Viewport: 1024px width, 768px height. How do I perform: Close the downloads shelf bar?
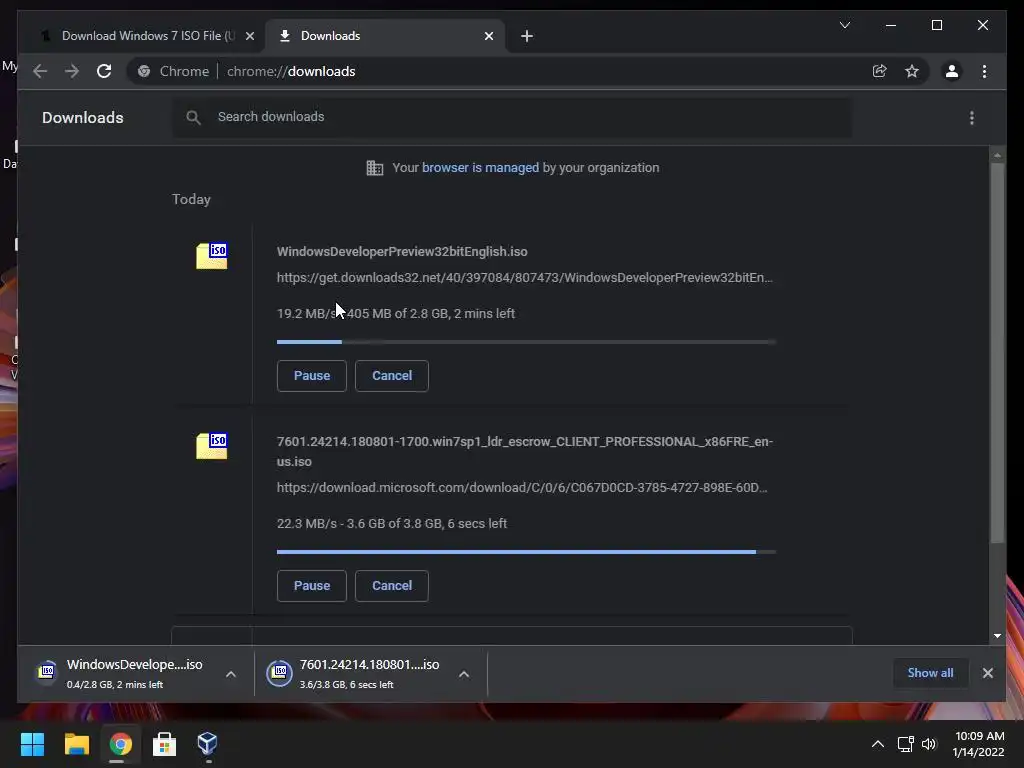(987, 673)
